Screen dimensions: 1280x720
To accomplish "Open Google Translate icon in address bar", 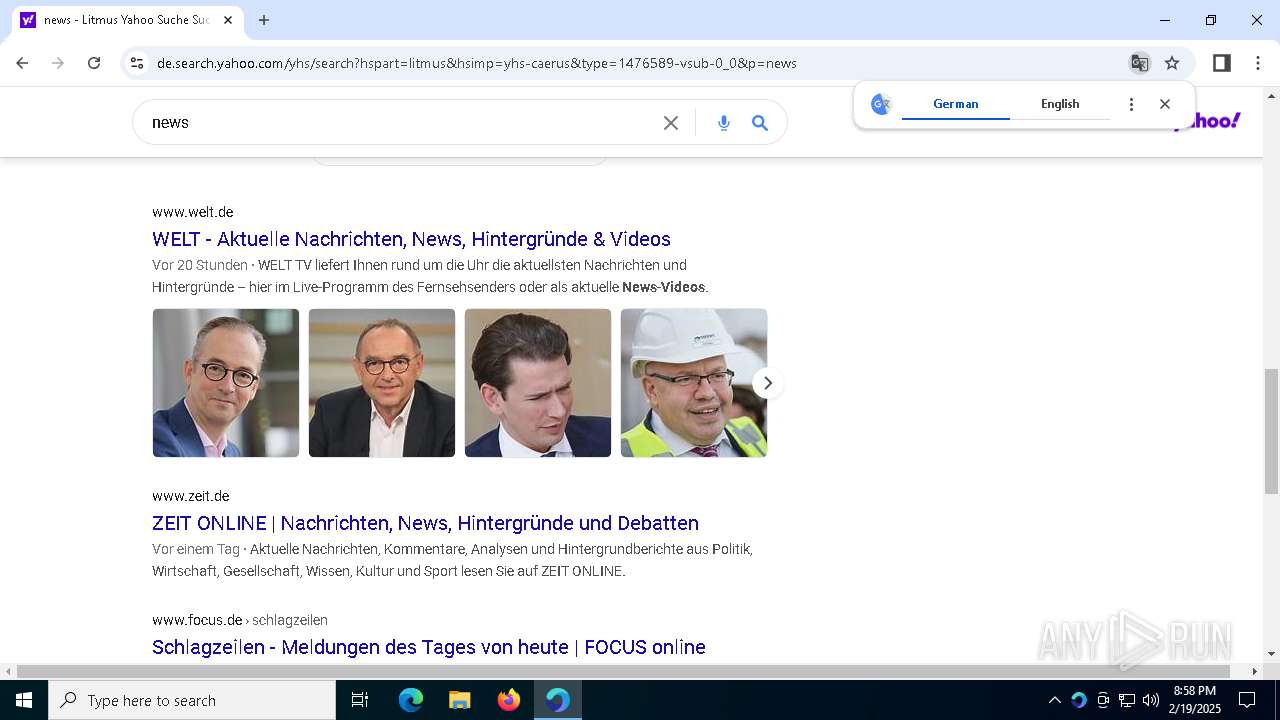I will [1139, 63].
